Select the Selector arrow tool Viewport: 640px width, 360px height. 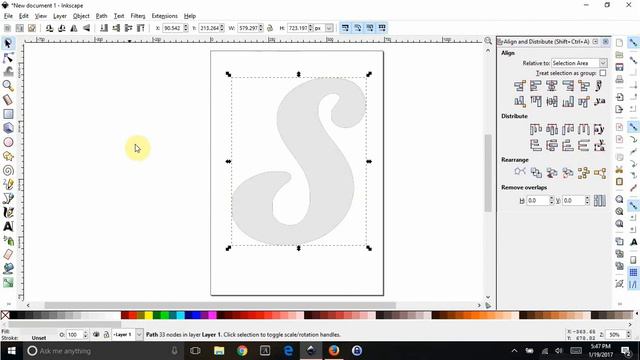[x=8, y=43]
